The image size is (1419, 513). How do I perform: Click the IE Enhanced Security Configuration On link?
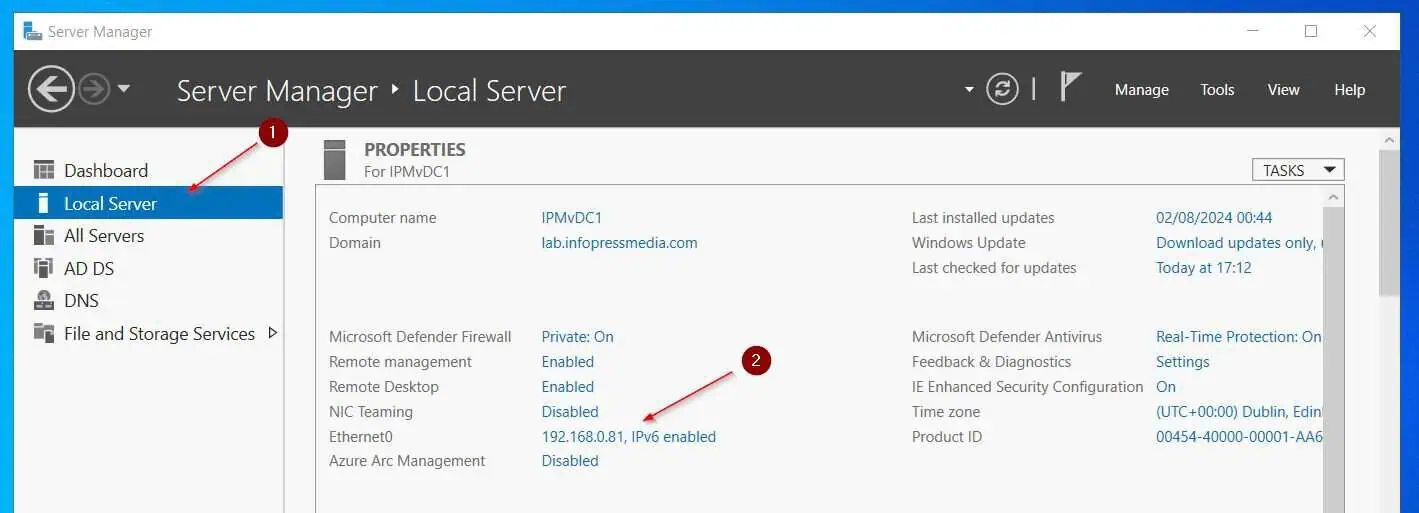pyautogui.click(x=1166, y=387)
